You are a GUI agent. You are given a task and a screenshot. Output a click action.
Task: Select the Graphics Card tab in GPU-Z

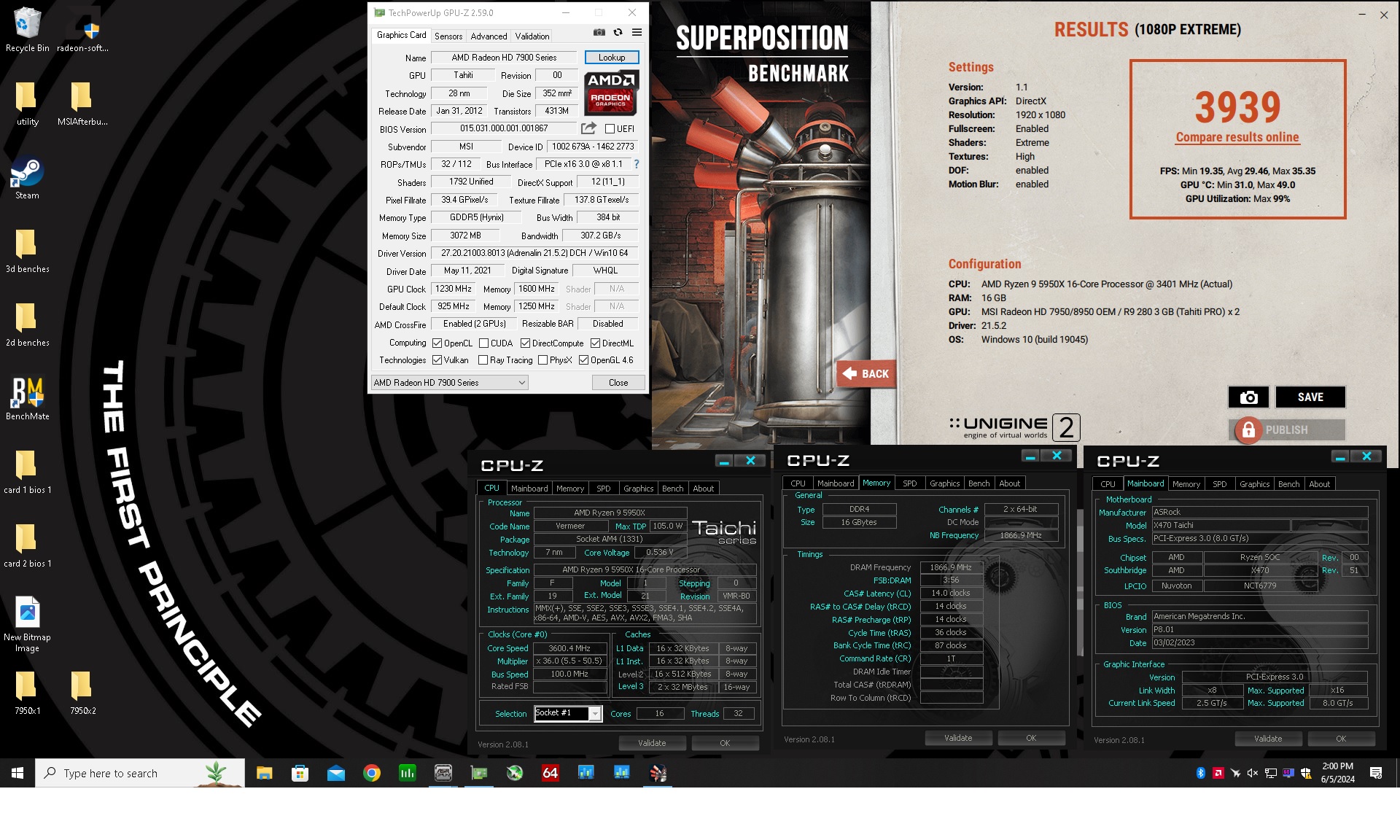tap(401, 35)
